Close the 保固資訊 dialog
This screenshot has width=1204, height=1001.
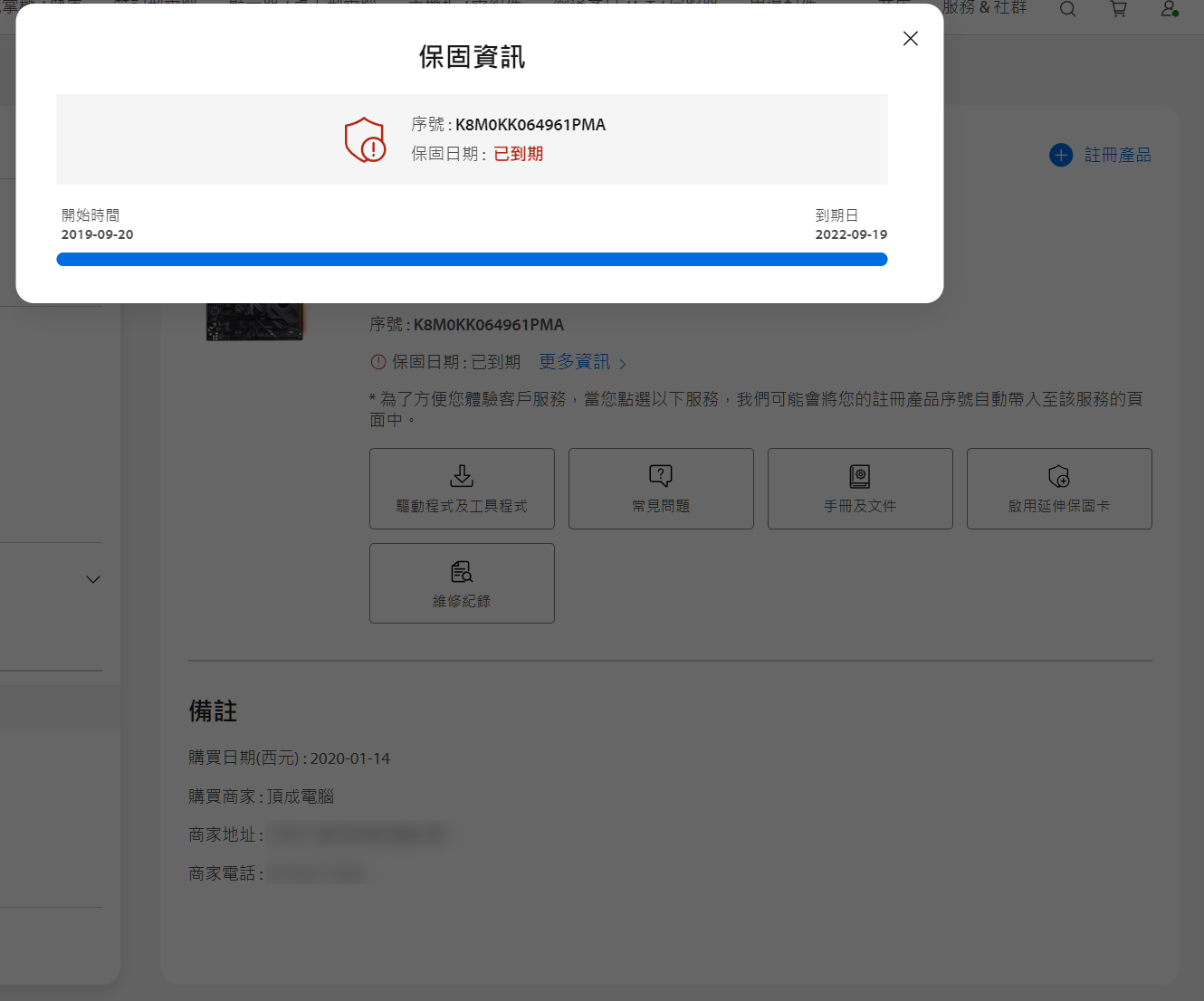910,38
